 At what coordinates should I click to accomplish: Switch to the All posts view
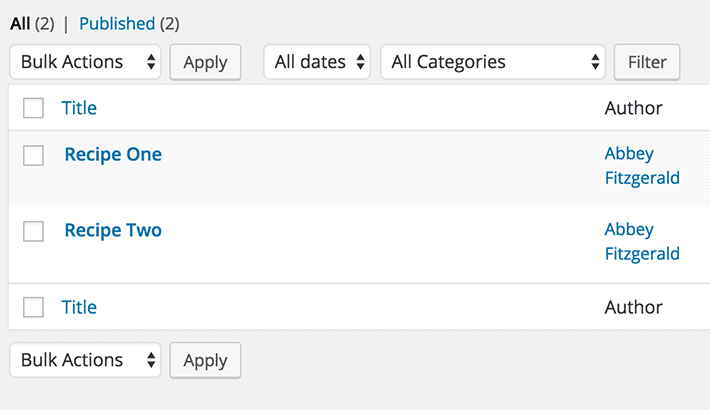tap(20, 23)
